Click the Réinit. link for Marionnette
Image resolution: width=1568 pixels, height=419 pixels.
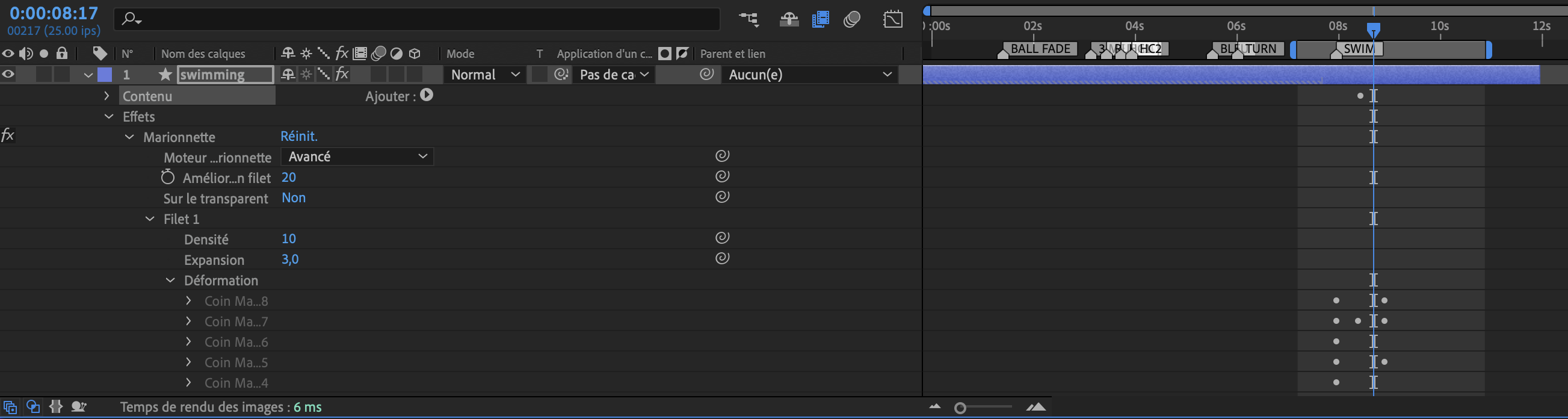click(299, 136)
